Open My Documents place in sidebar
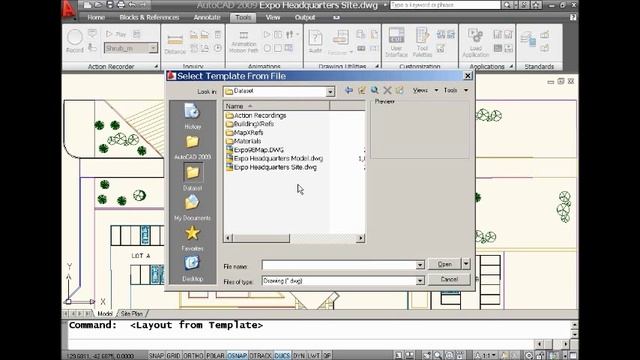This screenshot has width=640, height=360. click(192, 208)
